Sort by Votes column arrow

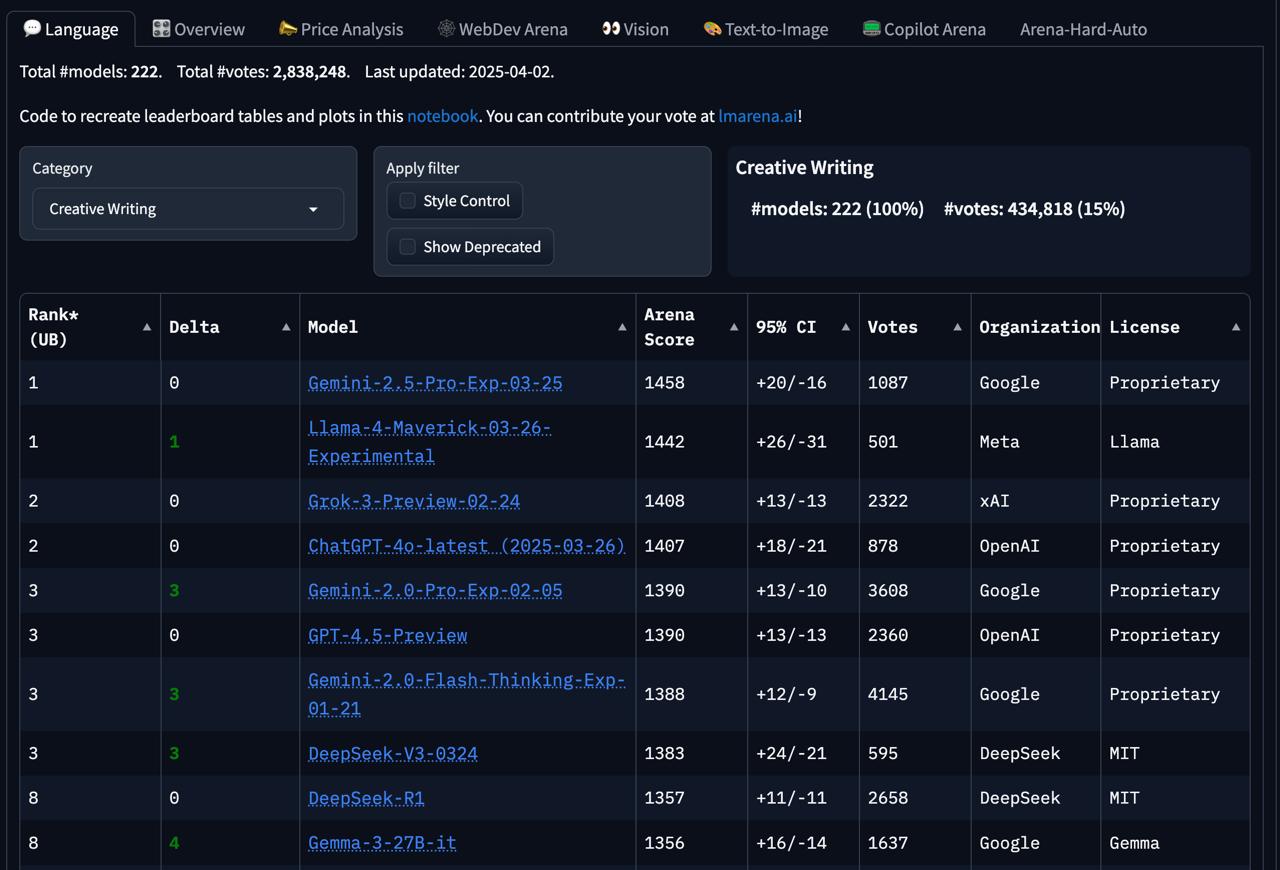click(x=957, y=327)
